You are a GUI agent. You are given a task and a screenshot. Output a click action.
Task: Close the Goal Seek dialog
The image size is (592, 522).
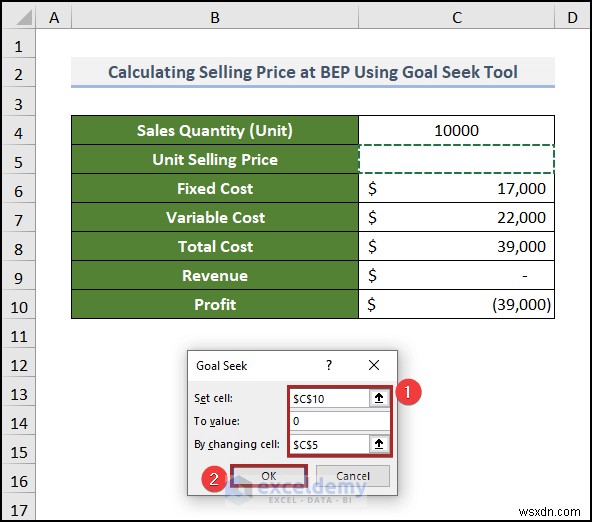tap(374, 365)
